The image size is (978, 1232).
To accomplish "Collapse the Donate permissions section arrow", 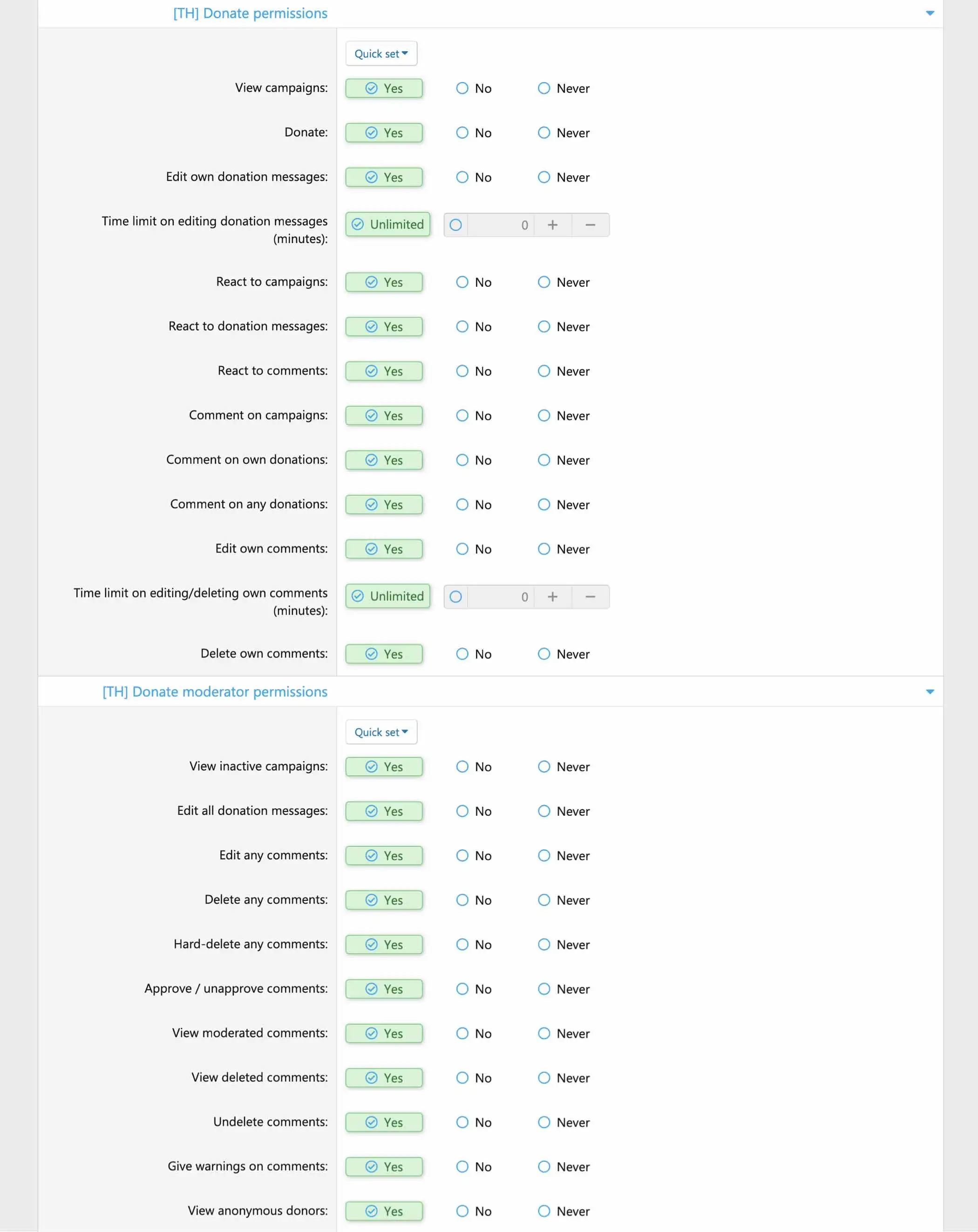I will pos(930,13).
